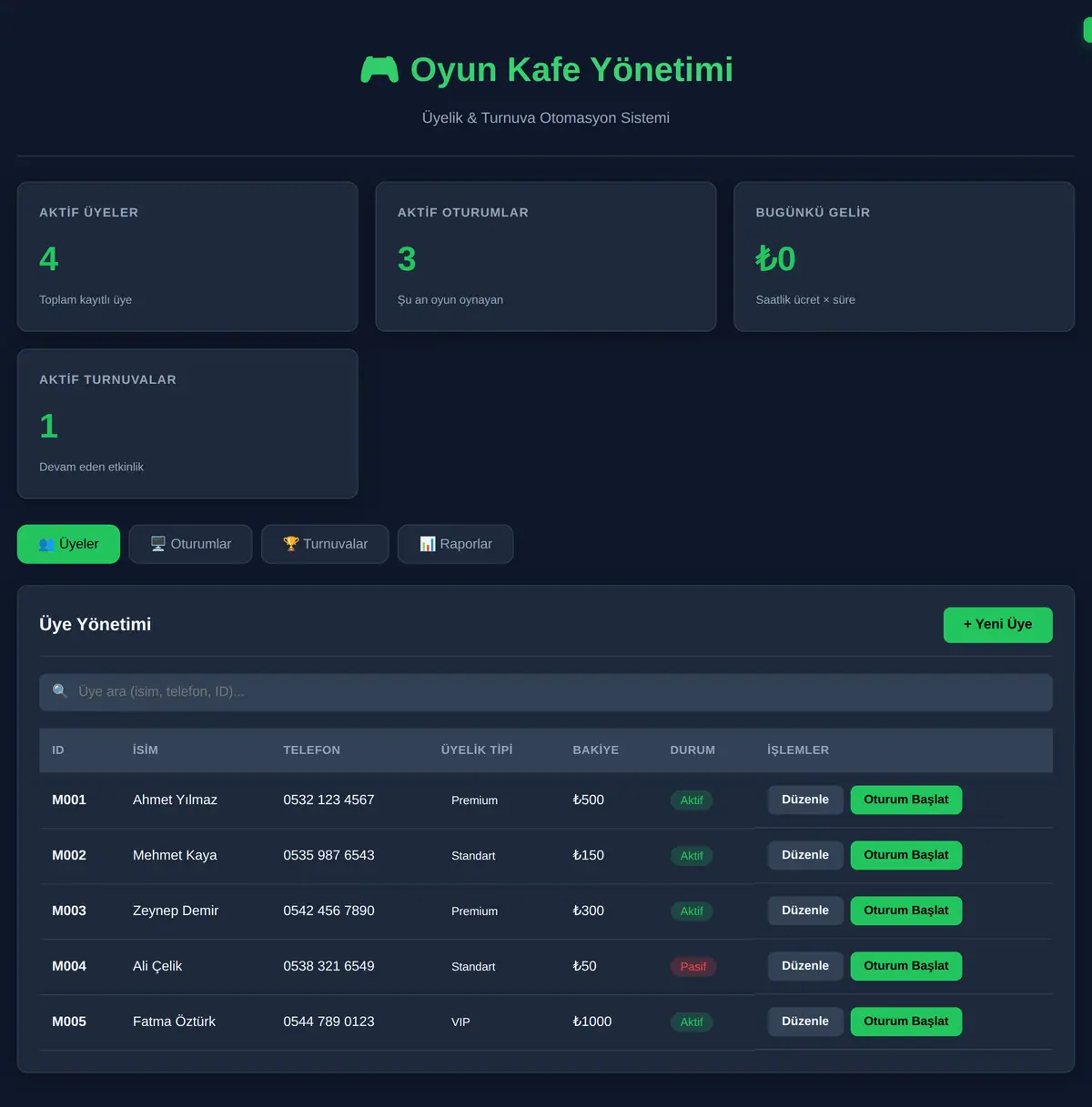Edit Fatma Öztürk's membership
Image resolution: width=1092 pixels, height=1107 pixels.
(x=805, y=1021)
